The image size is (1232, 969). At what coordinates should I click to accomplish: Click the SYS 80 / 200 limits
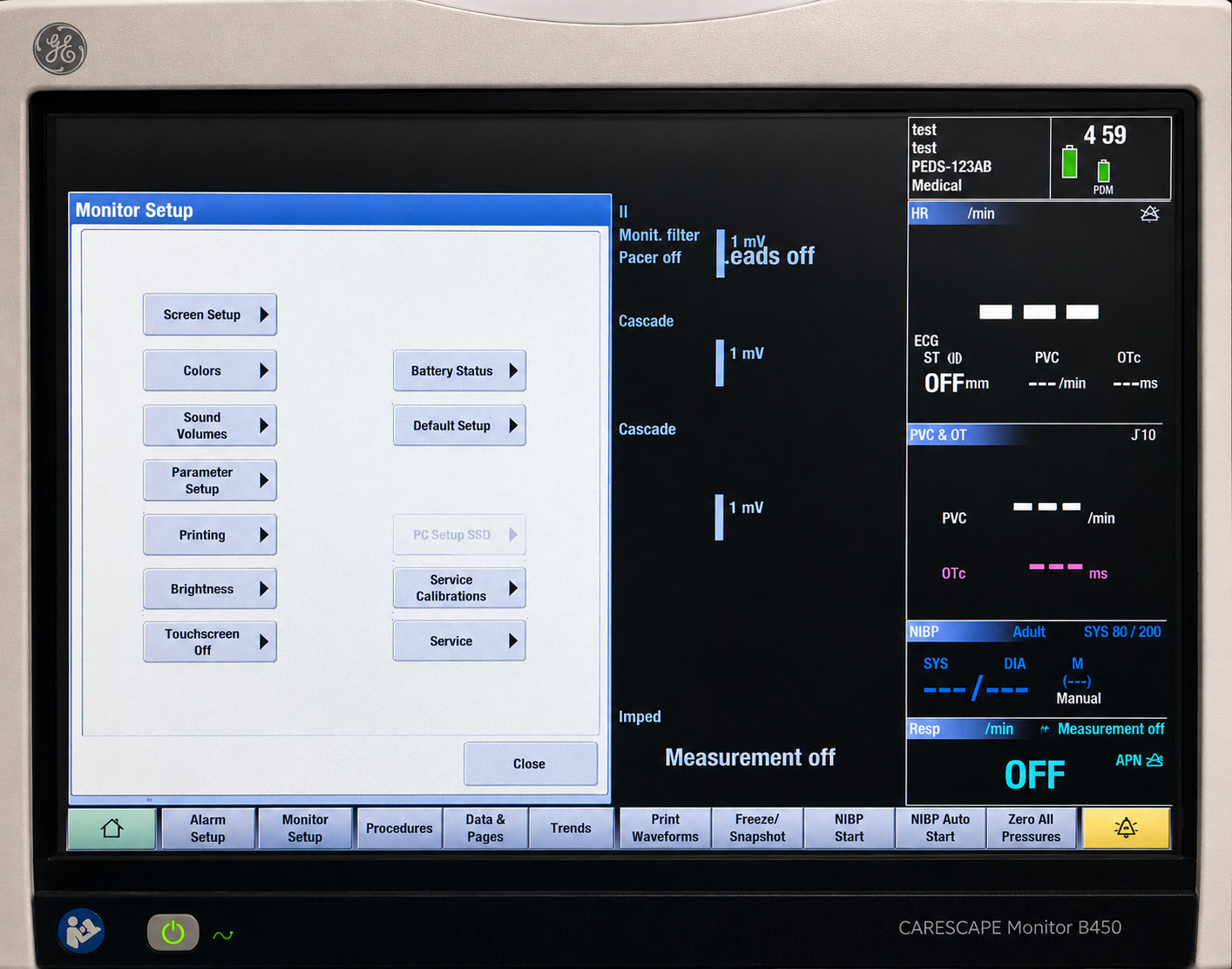[1122, 632]
